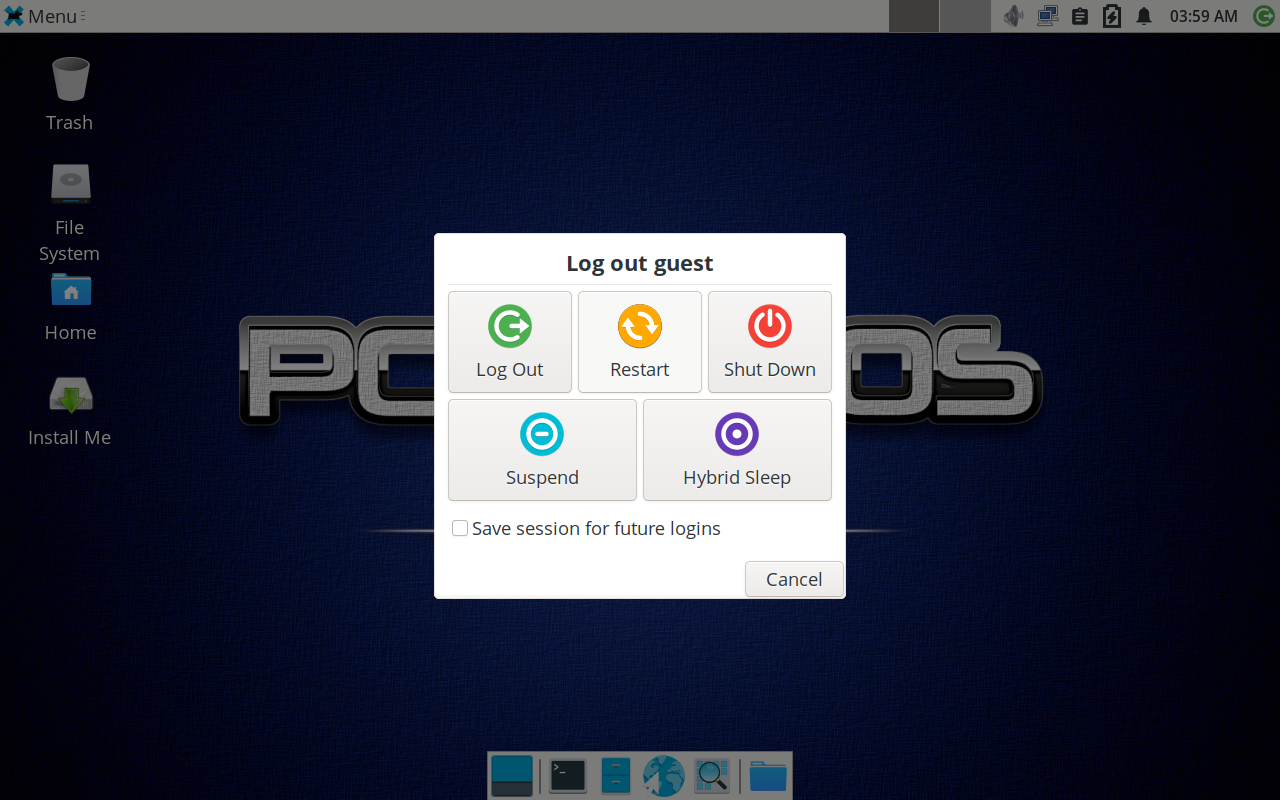Click the Log Out button
This screenshot has width=1280, height=800.
click(510, 342)
